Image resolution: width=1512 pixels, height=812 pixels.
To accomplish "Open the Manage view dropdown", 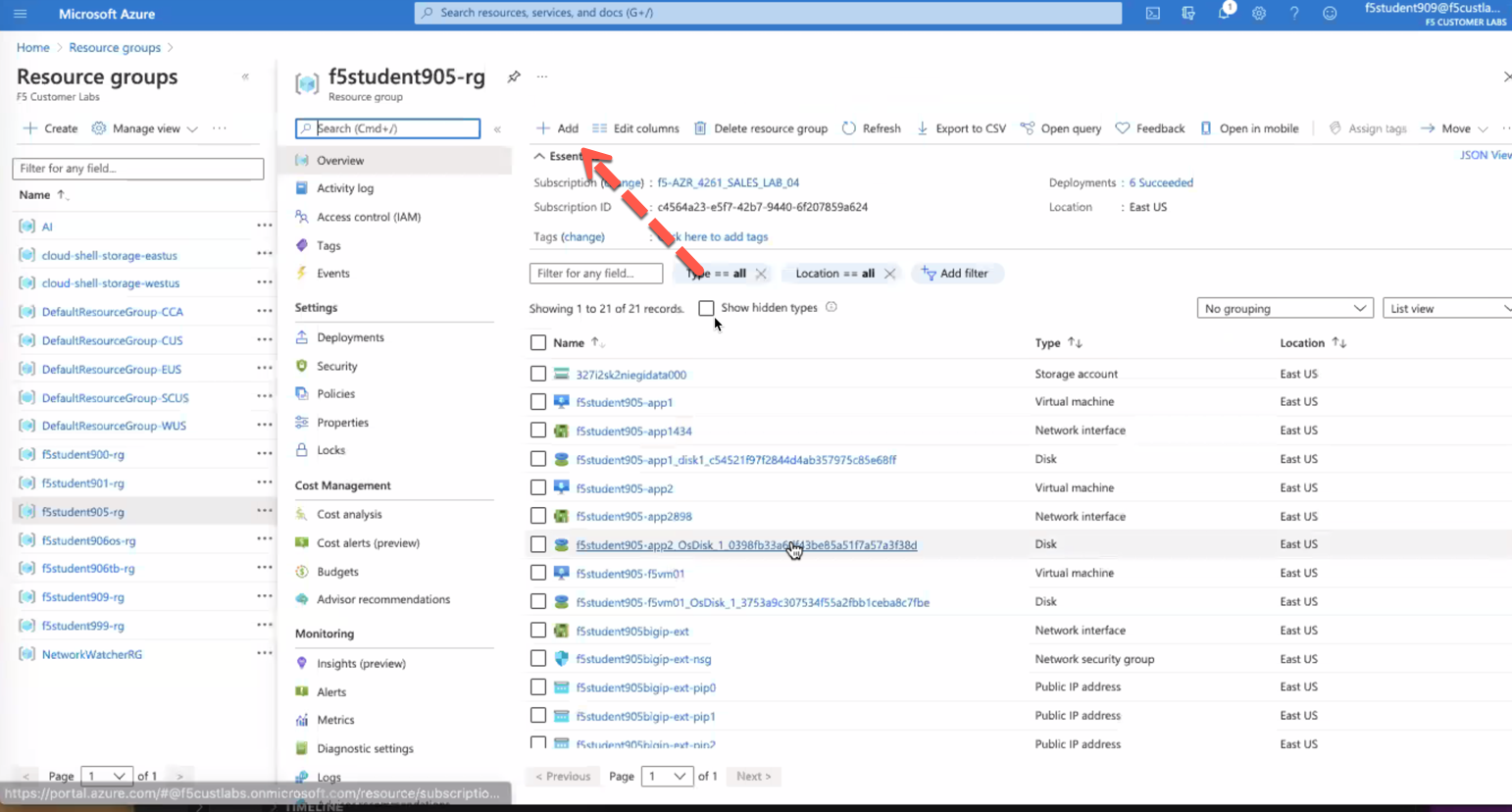I will tap(144, 128).
